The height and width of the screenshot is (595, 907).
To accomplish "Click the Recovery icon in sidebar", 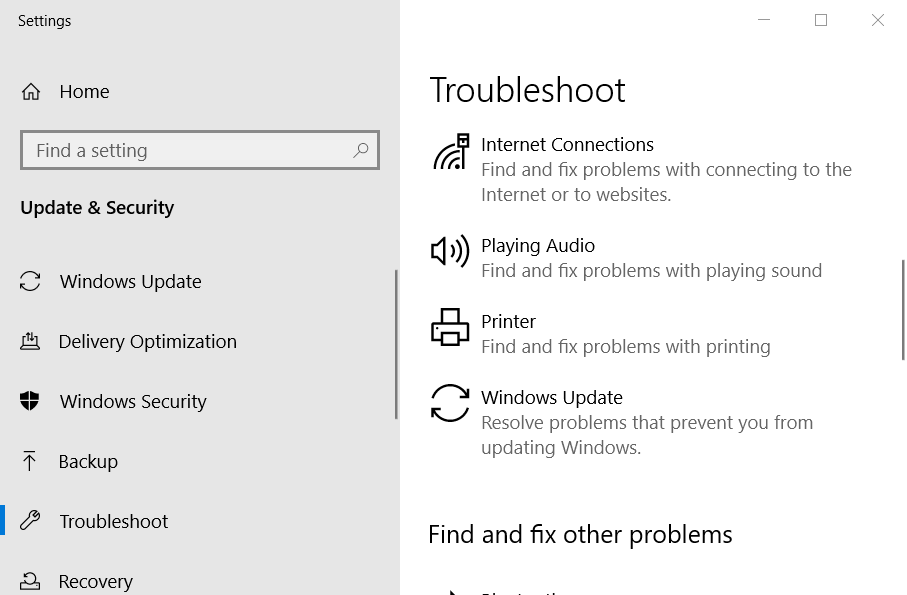I will coord(30,581).
